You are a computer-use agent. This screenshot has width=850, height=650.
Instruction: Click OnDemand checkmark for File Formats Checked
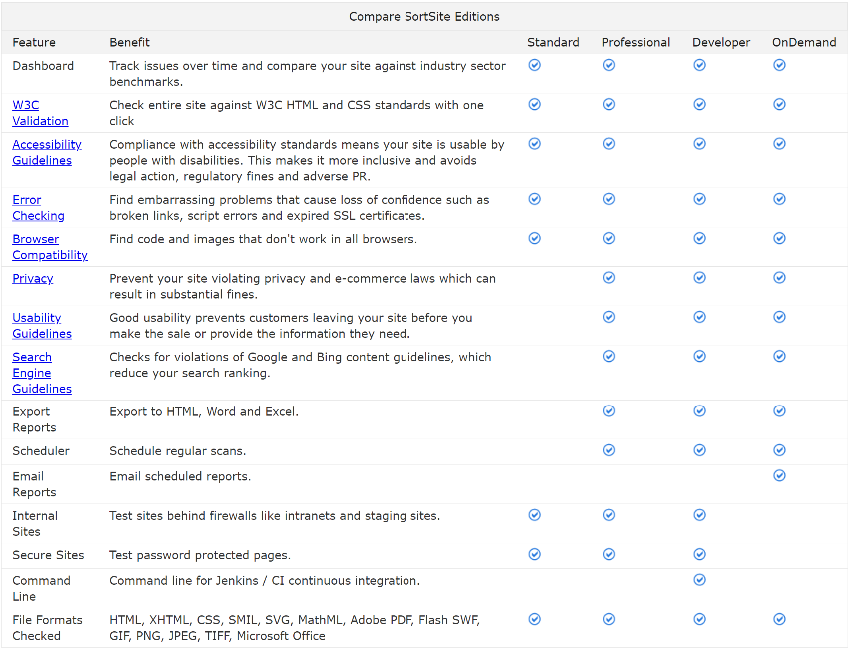[779, 619]
